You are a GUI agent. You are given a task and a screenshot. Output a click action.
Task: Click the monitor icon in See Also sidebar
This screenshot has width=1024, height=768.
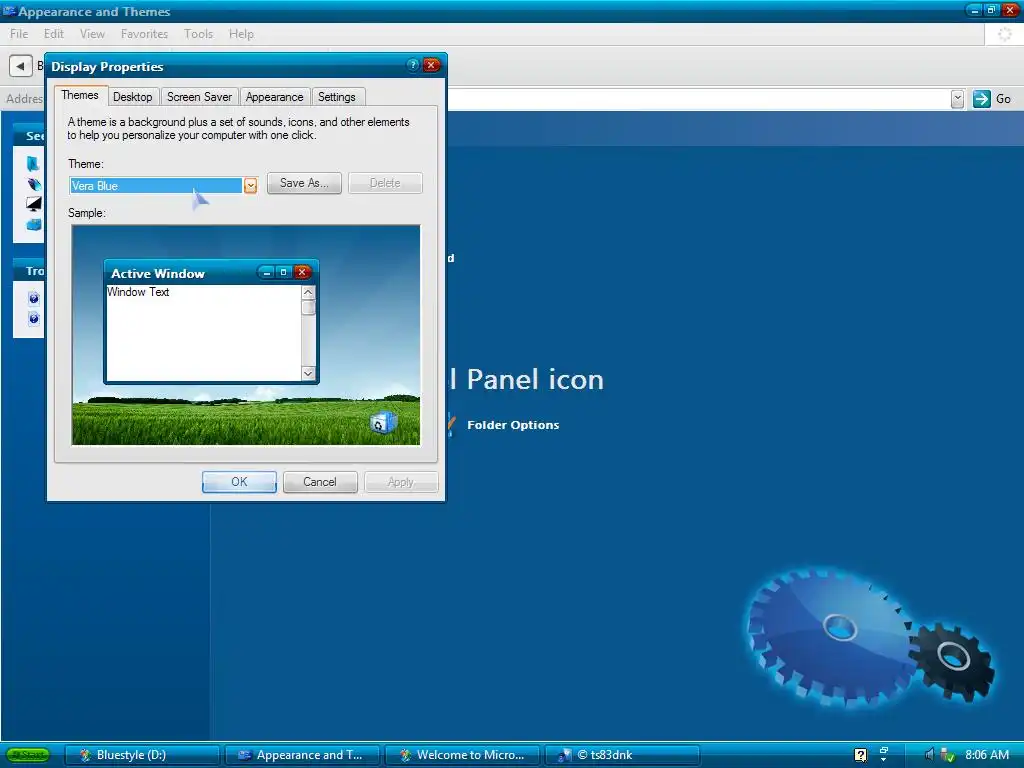click(33, 204)
